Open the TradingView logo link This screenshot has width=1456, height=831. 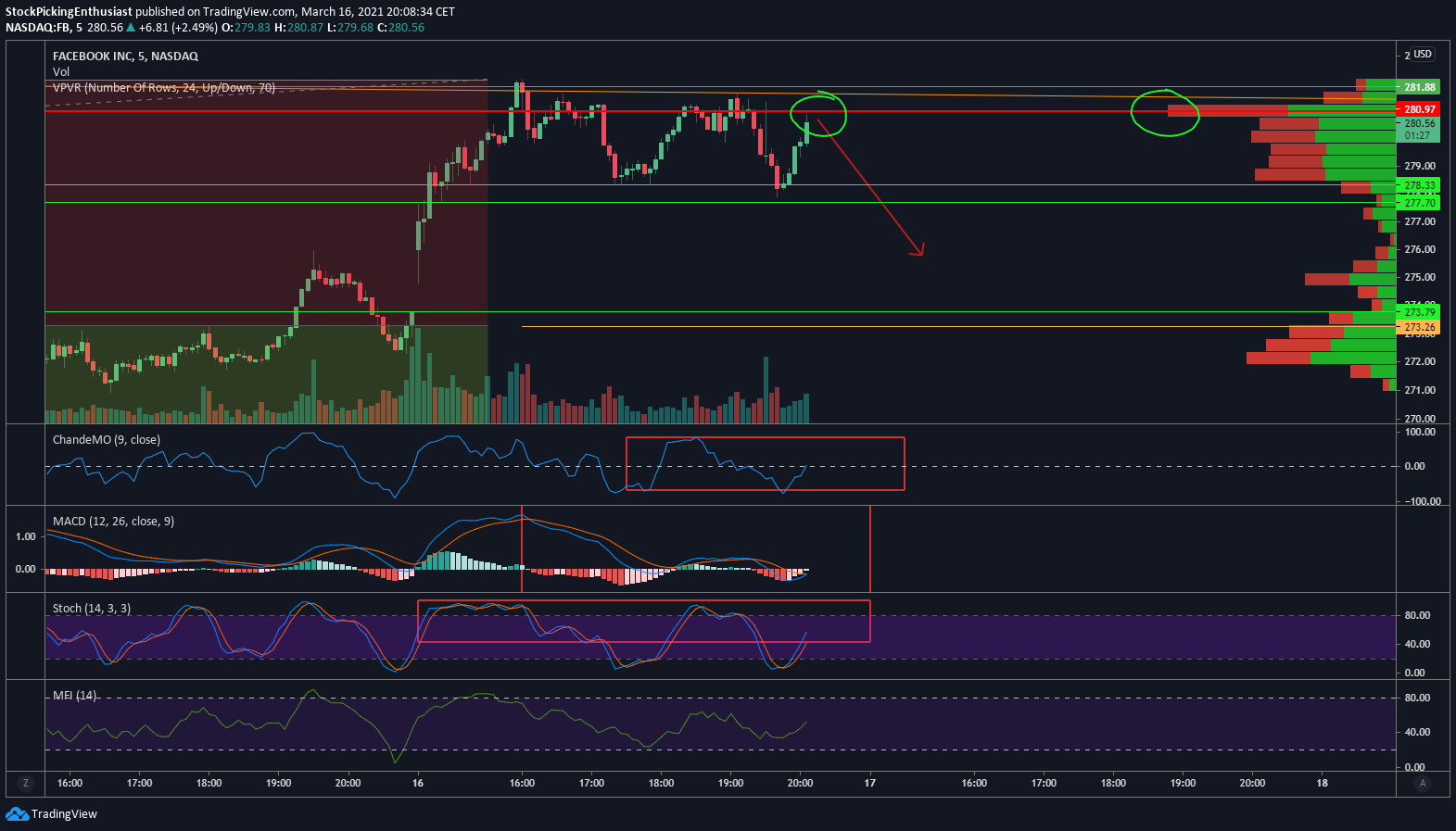click(x=52, y=813)
